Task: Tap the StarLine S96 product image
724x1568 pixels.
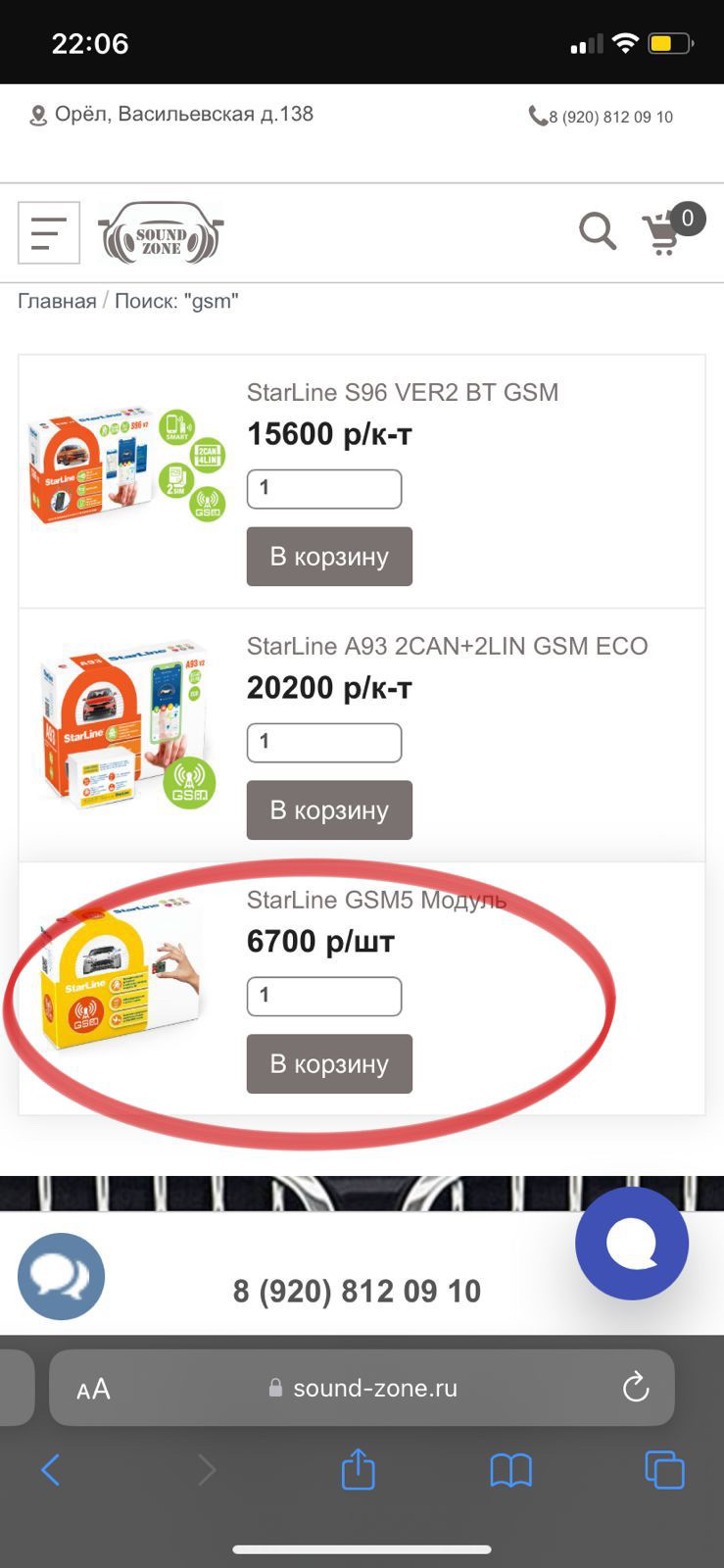Action: pyautogui.click(x=127, y=465)
